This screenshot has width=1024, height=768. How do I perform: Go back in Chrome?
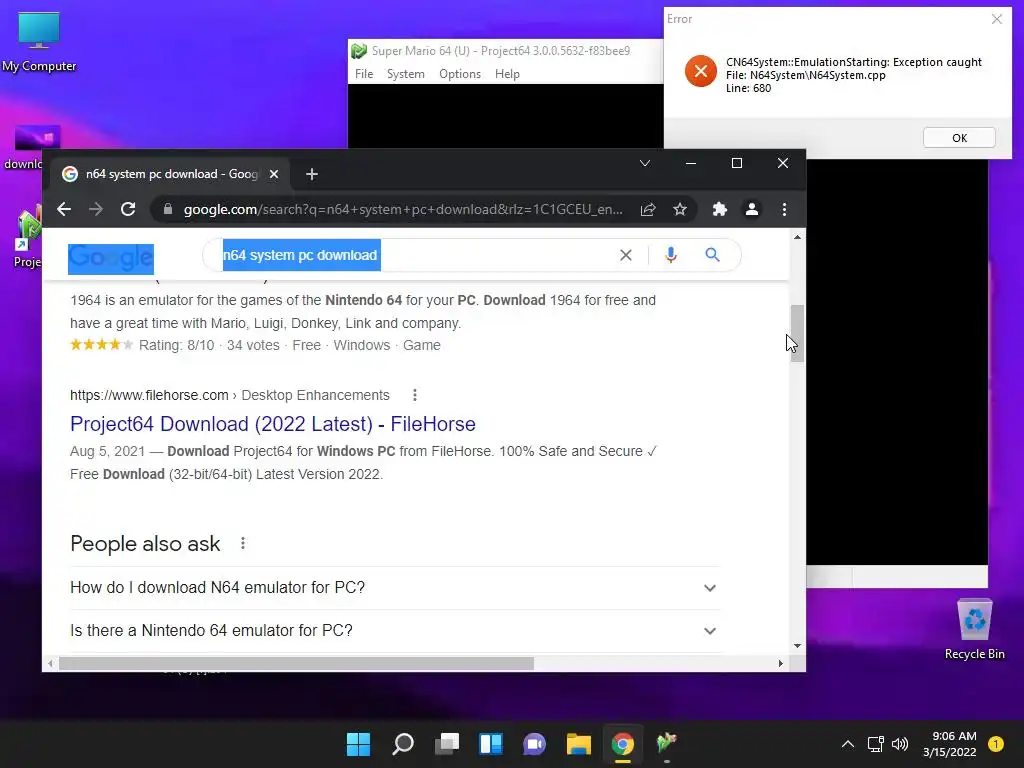[x=63, y=209]
